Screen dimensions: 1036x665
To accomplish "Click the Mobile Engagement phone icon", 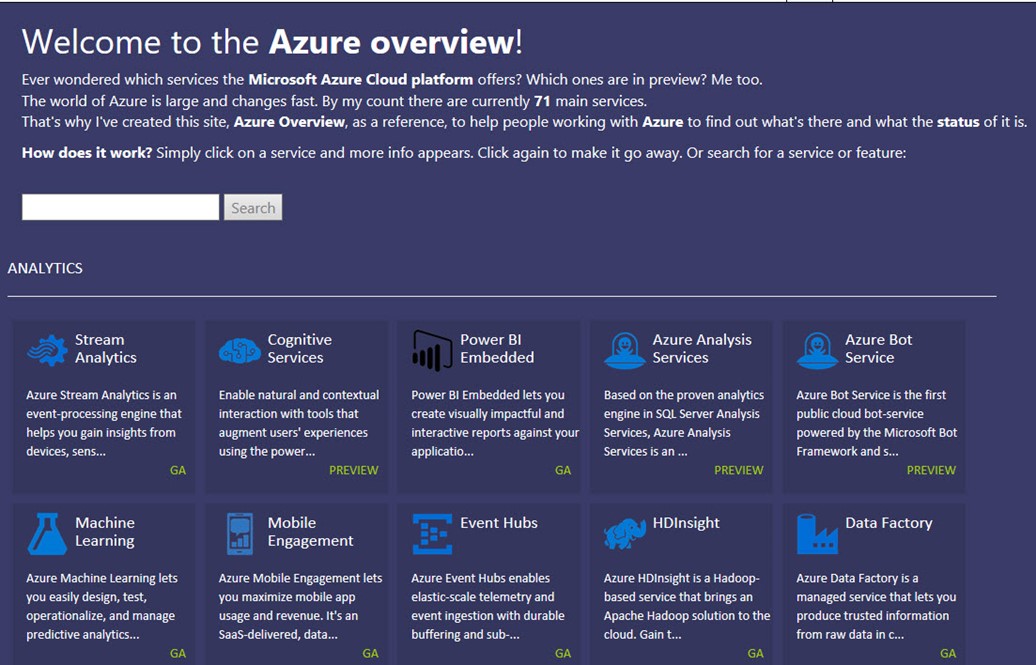I will pos(240,533).
